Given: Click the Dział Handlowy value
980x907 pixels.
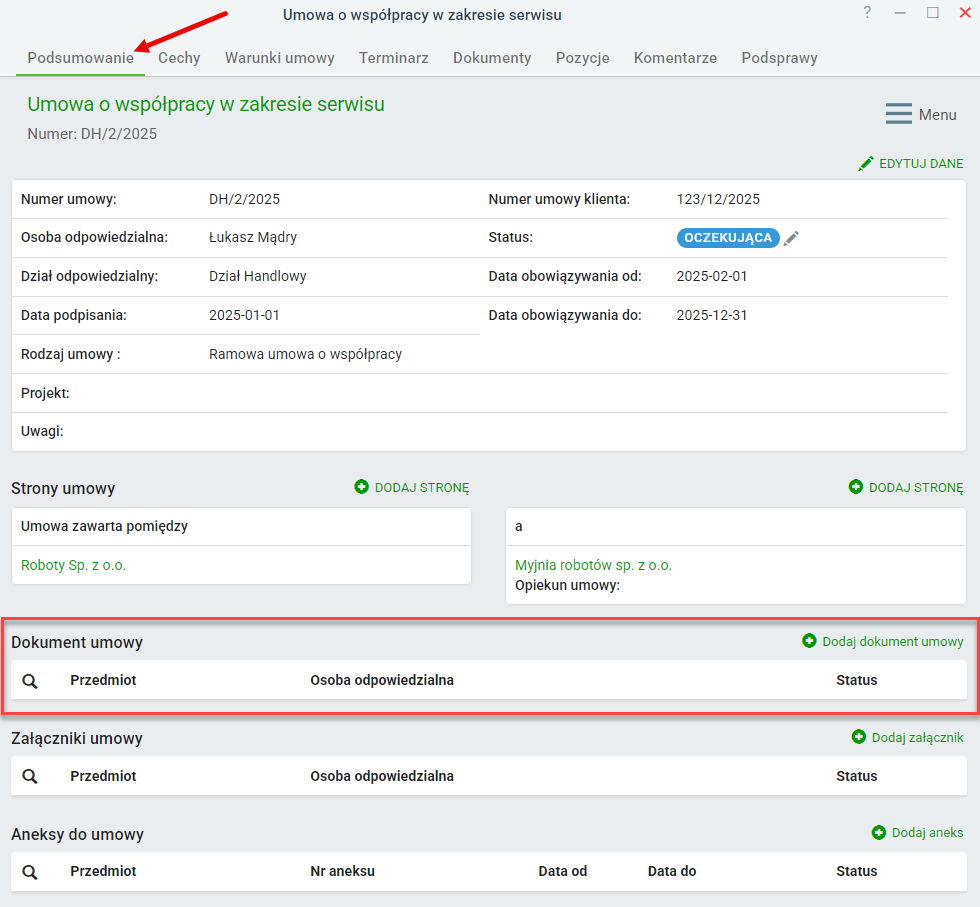Looking at the screenshot, I should (258, 276).
